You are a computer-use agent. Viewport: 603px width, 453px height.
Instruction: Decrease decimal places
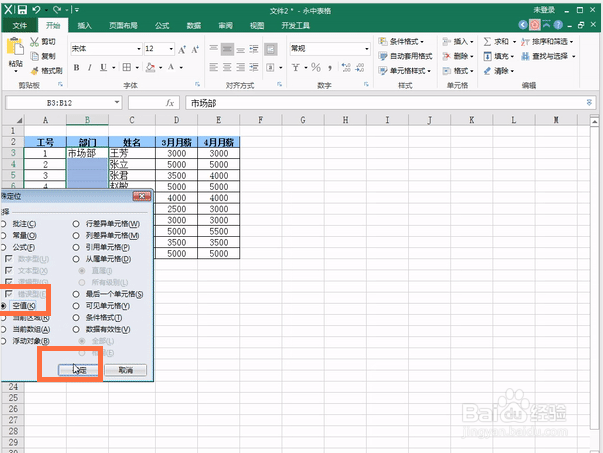pos(360,68)
